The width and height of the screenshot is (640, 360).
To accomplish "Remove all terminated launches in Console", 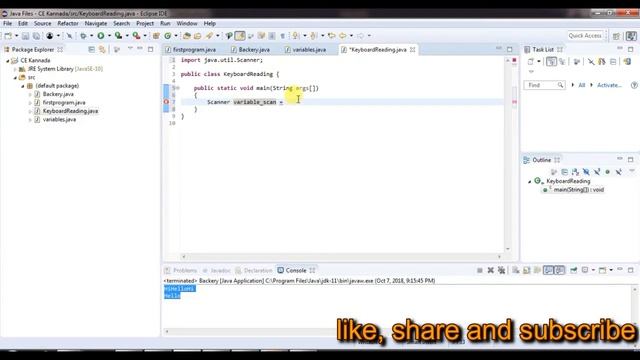I will click(502, 270).
